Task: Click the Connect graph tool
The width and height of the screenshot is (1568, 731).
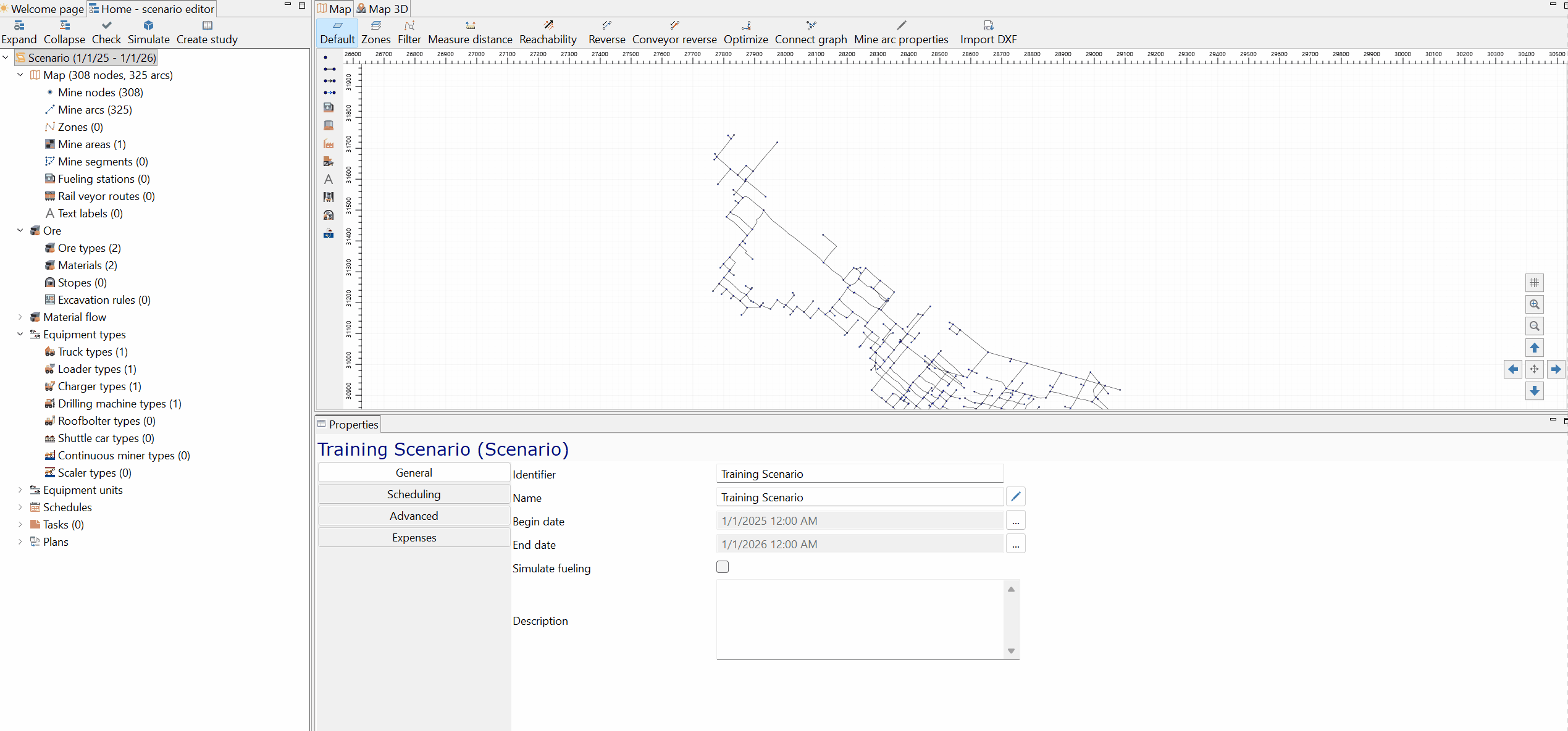Action: click(x=811, y=32)
